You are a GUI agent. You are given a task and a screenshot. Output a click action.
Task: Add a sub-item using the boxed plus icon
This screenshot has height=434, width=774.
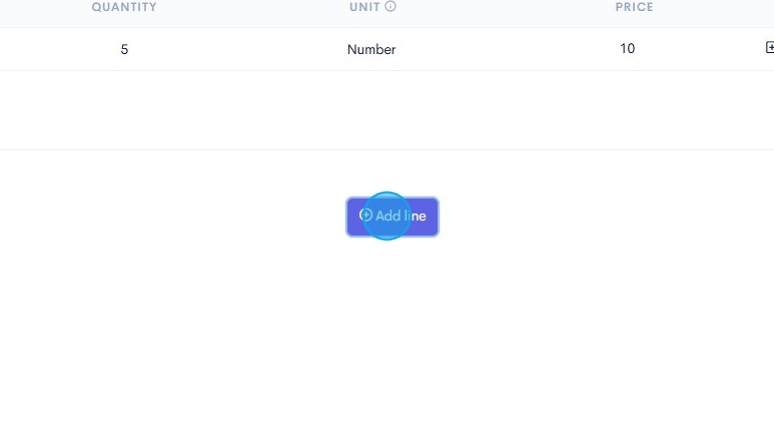click(770, 47)
